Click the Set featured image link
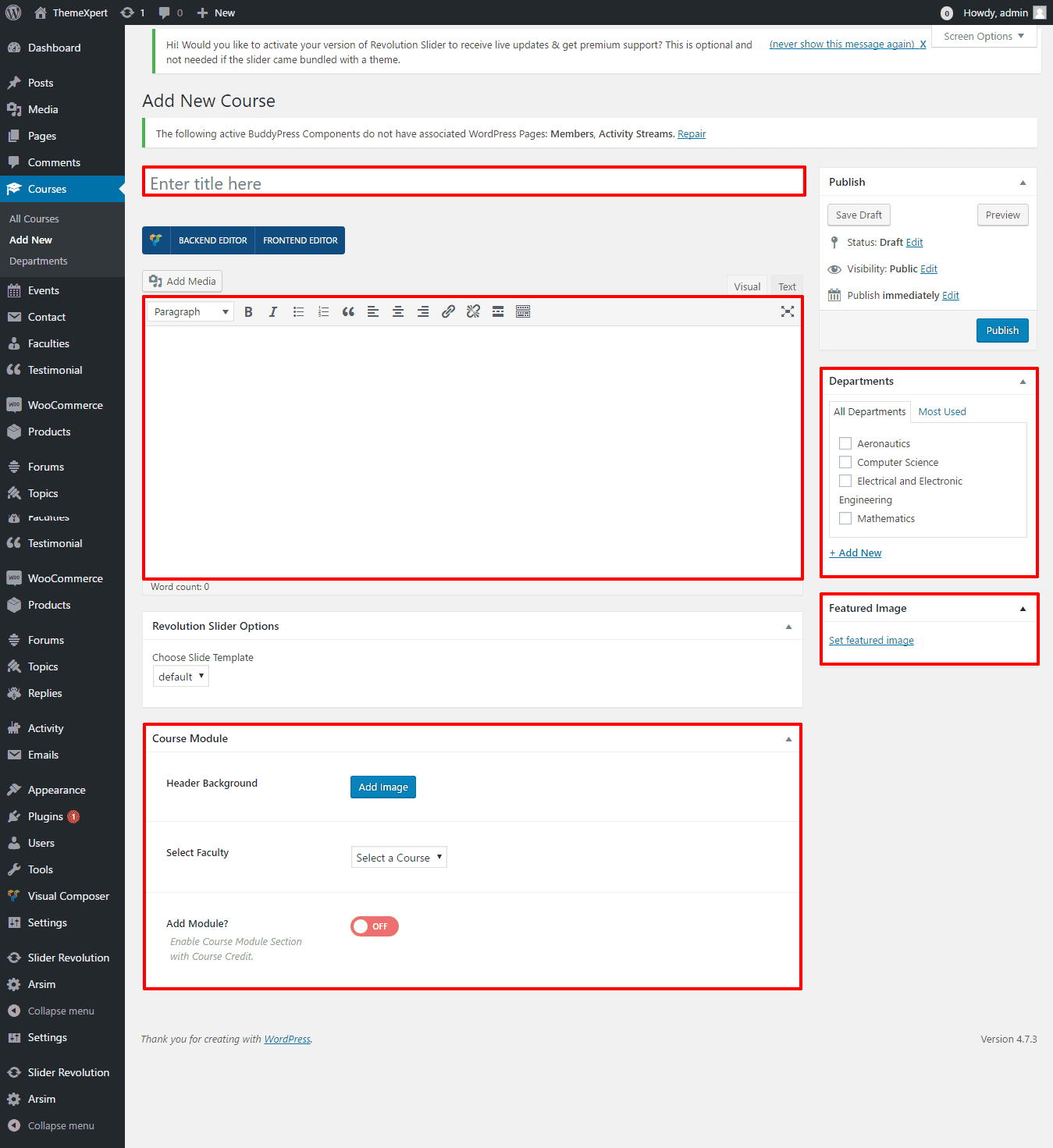Image resolution: width=1053 pixels, height=1148 pixels. coord(871,641)
